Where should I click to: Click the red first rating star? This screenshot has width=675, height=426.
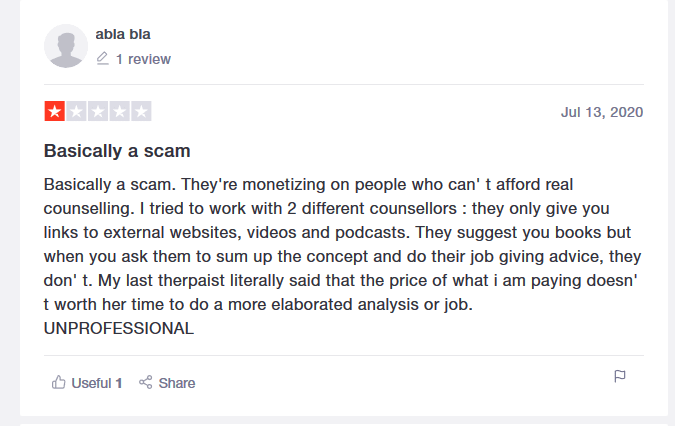point(54,111)
